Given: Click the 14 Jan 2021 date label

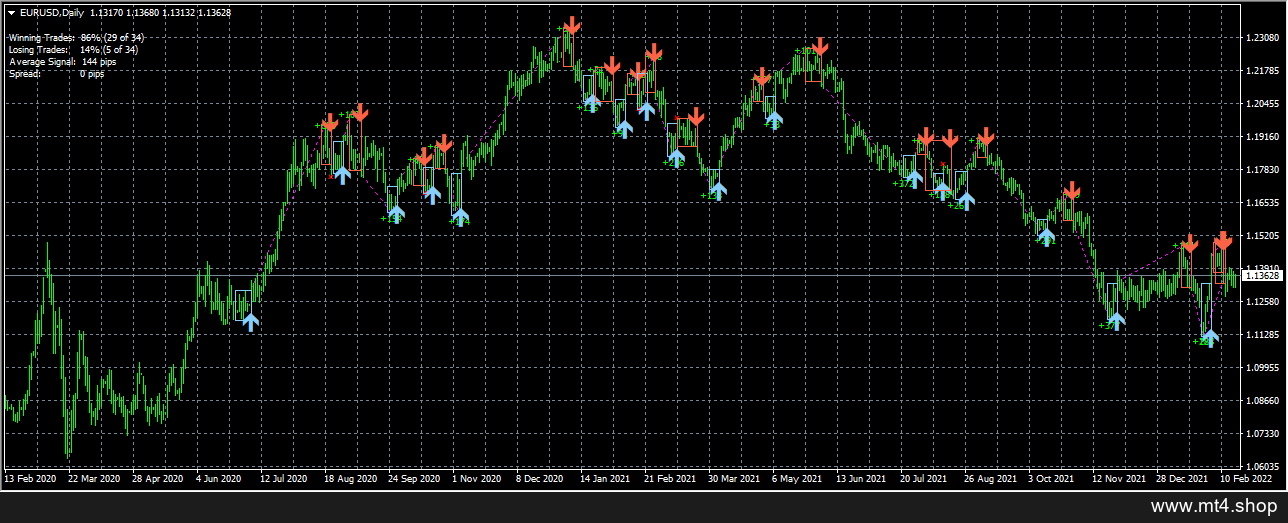Looking at the screenshot, I should pyautogui.click(x=606, y=479).
